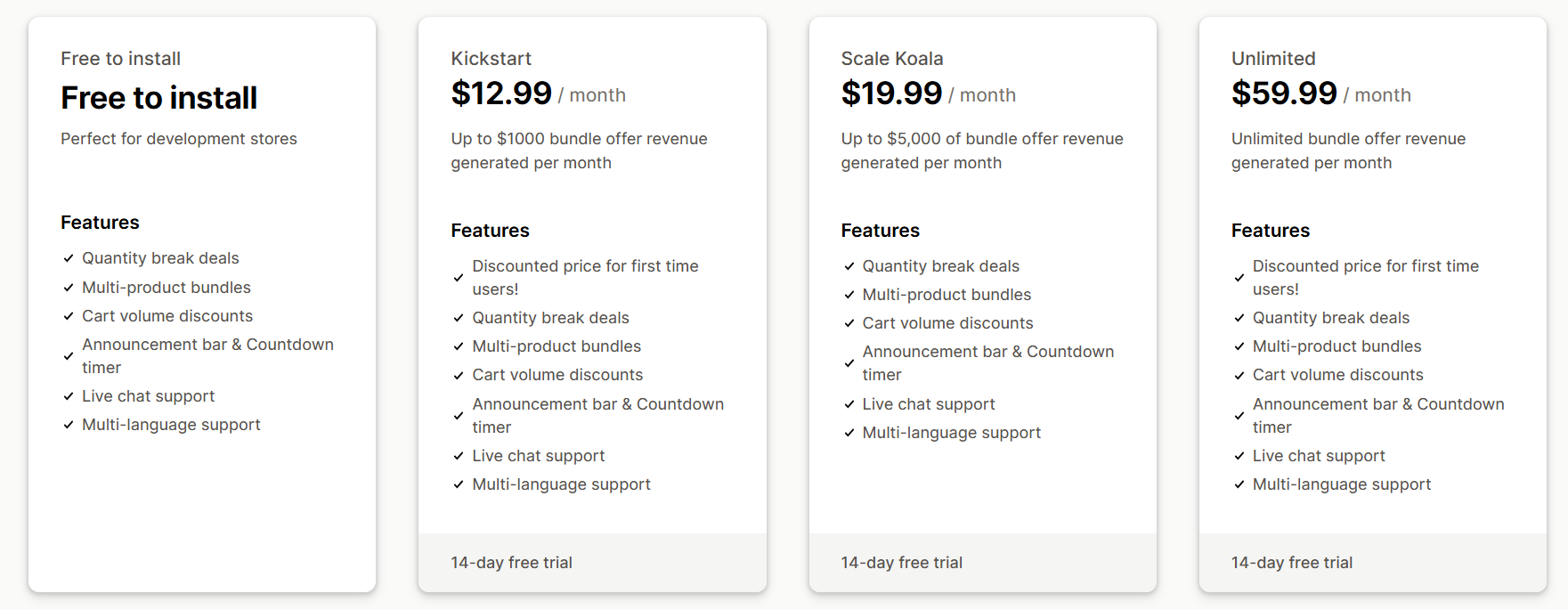
Task: Click checkmark next to Scale Koala Multi-language support
Action: pyautogui.click(x=849, y=433)
